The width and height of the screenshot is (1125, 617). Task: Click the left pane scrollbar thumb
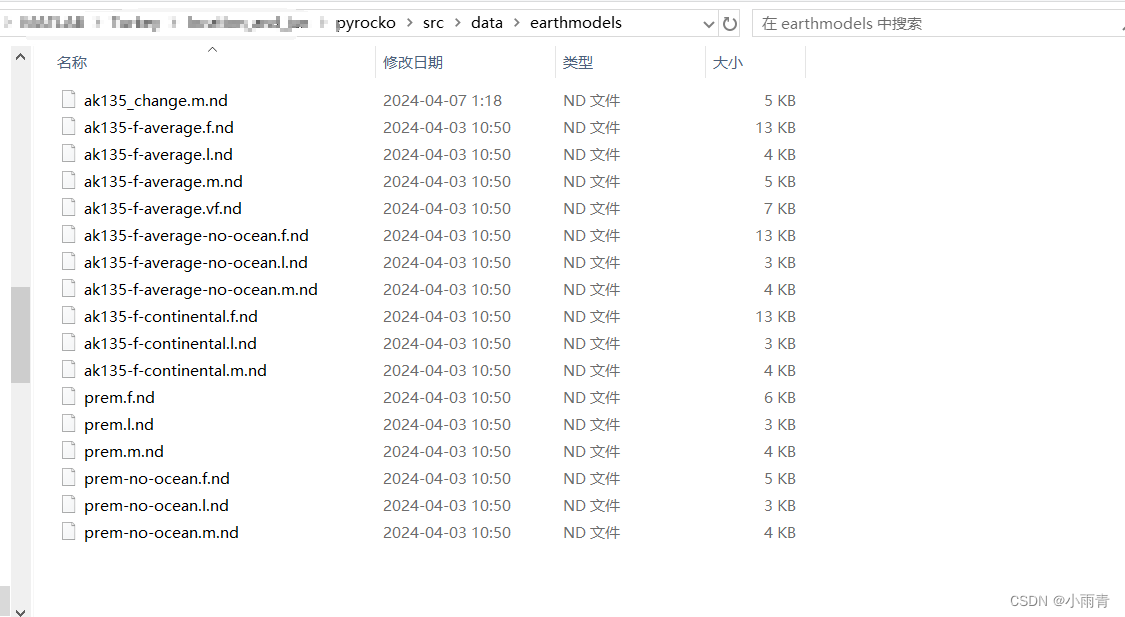click(20, 334)
